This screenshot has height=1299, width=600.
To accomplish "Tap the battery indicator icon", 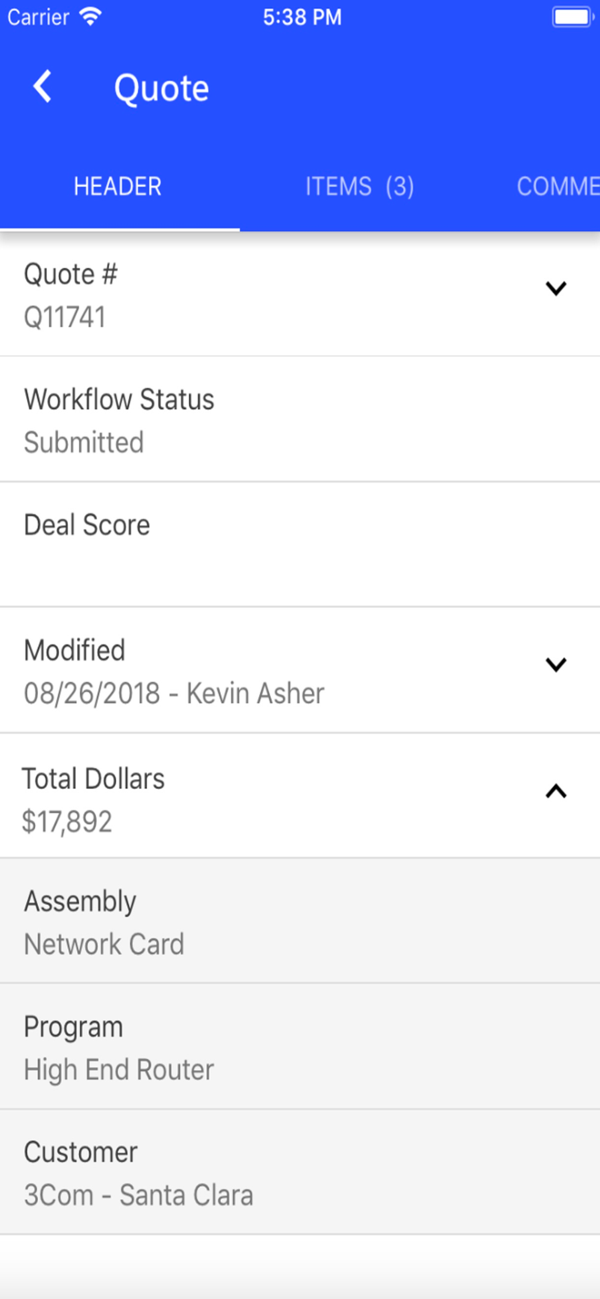I will point(572,17).
